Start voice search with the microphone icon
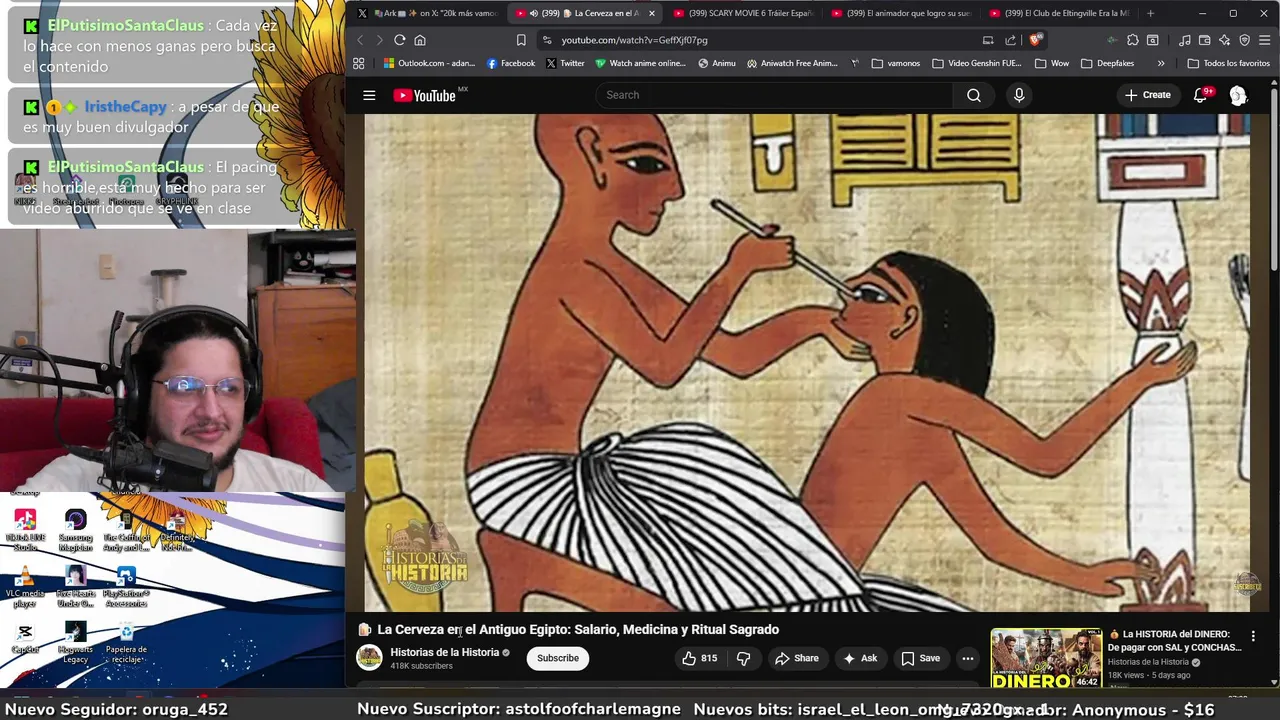This screenshot has height=720, width=1280. coord(1019,95)
